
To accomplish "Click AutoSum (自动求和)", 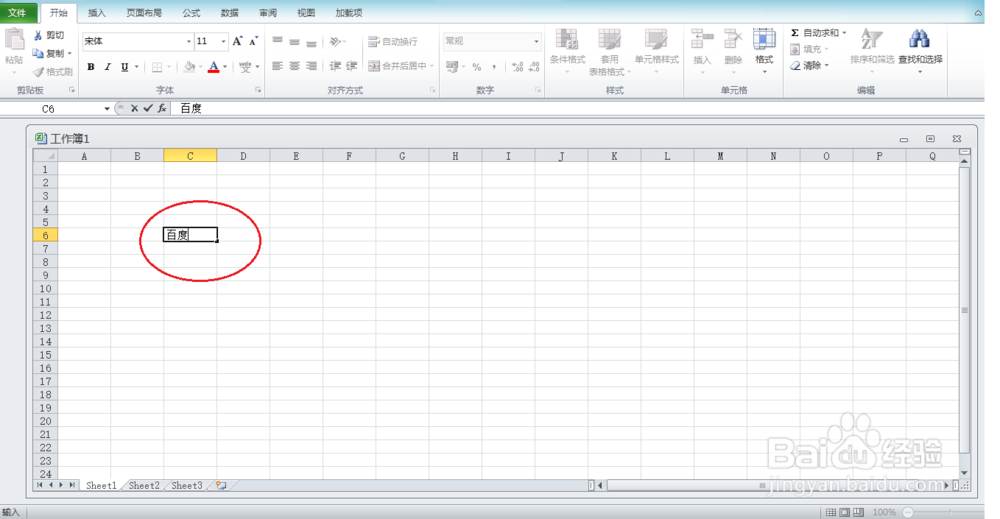I will click(818, 33).
